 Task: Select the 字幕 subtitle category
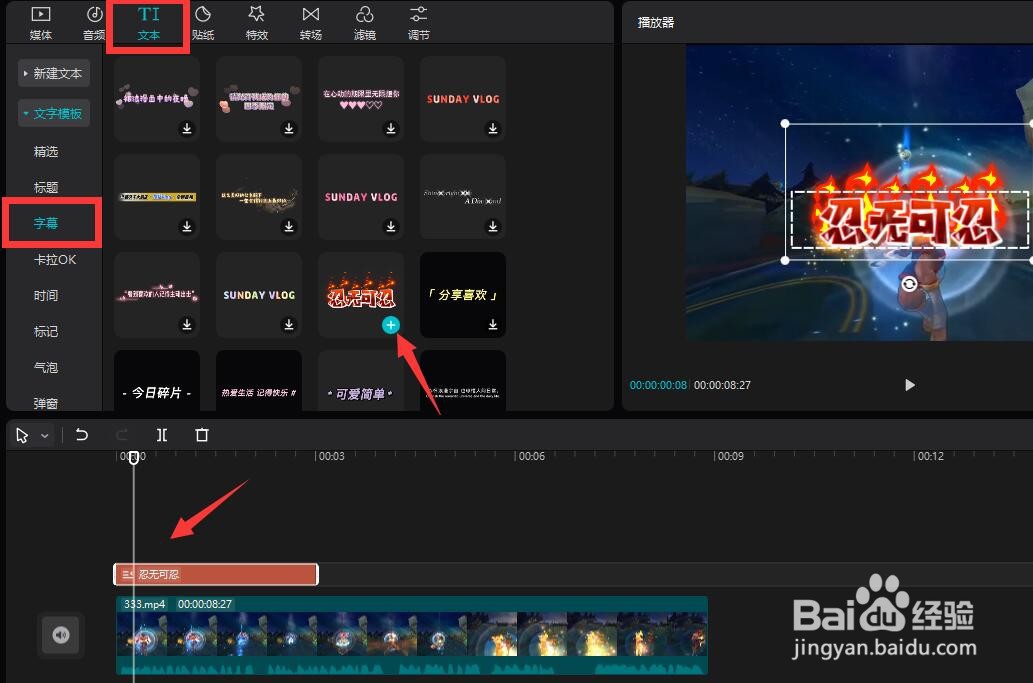click(x=46, y=223)
